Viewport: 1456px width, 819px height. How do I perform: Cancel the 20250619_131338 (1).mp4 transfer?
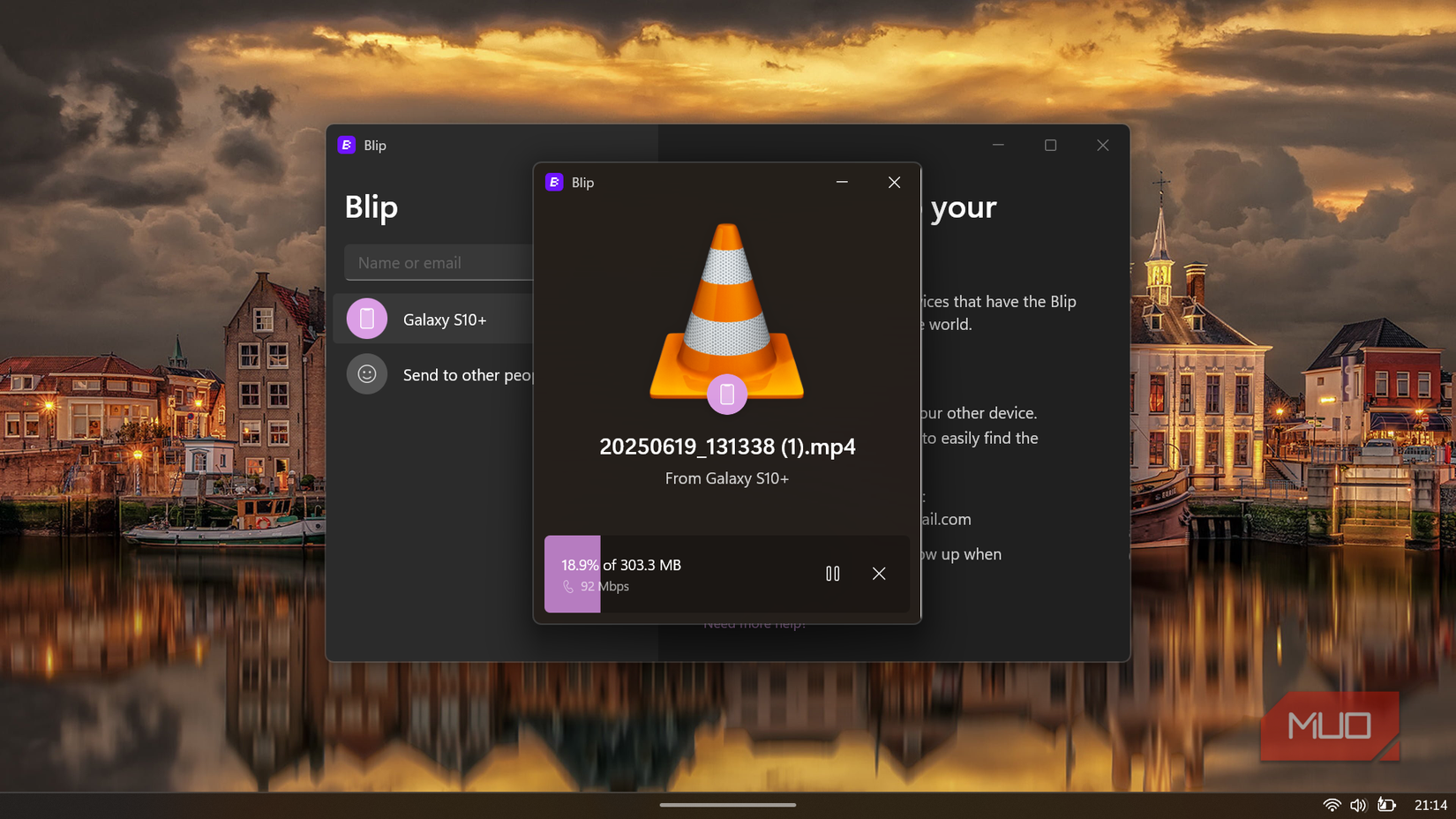[x=879, y=574]
